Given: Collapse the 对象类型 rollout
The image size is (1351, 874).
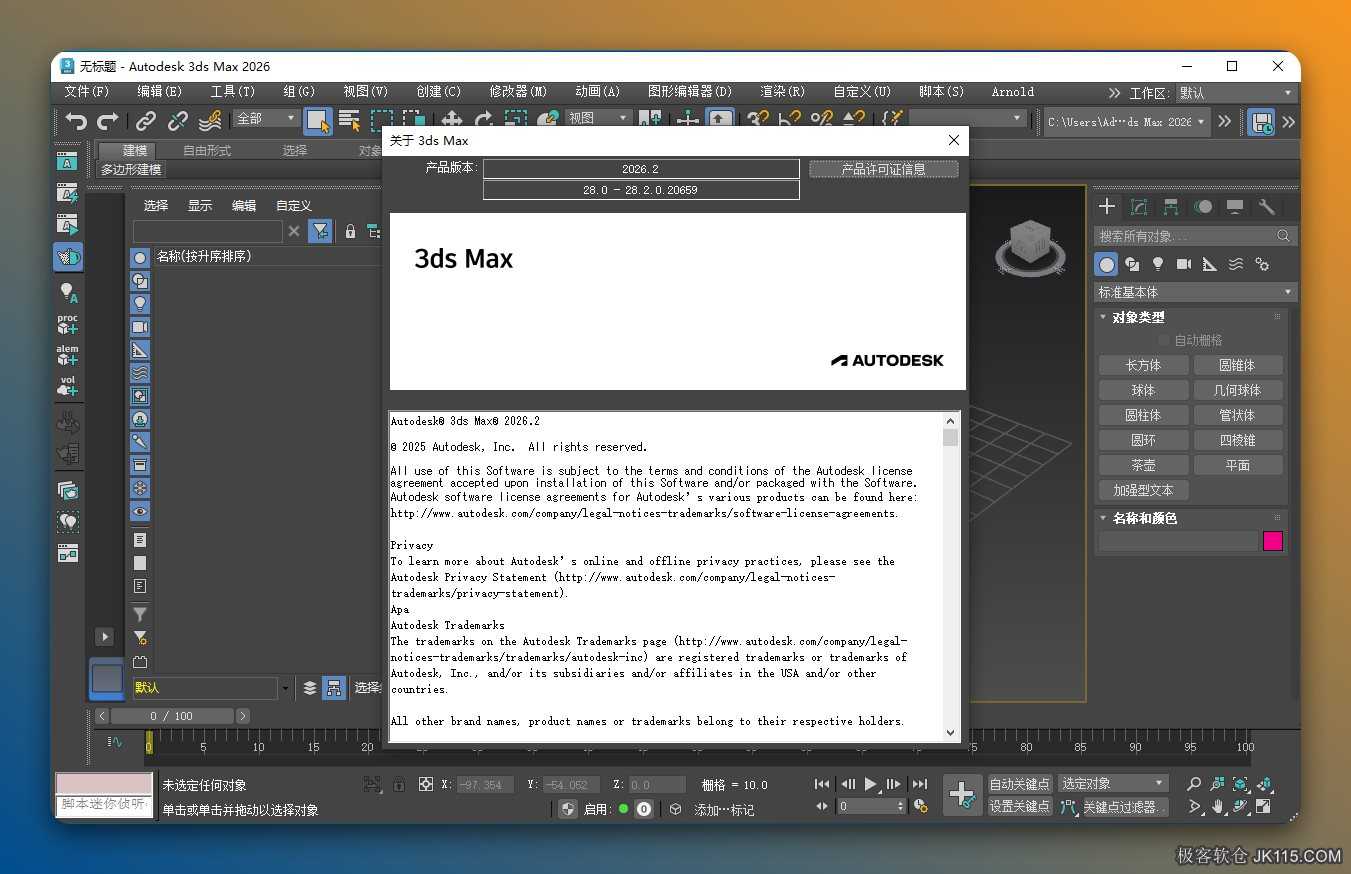Looking at the screenshot, I should tap(1138, 317).
